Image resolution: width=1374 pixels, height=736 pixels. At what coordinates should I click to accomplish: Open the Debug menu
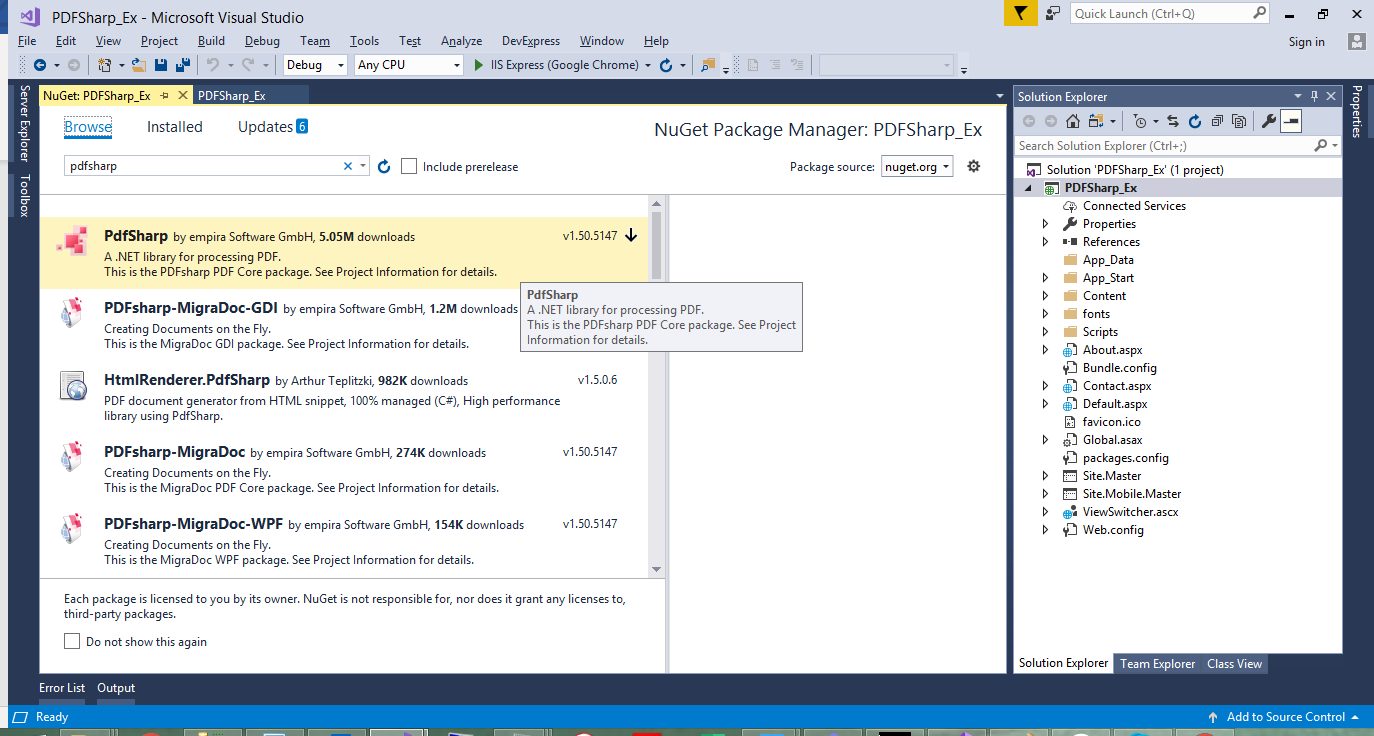point(262,41)
